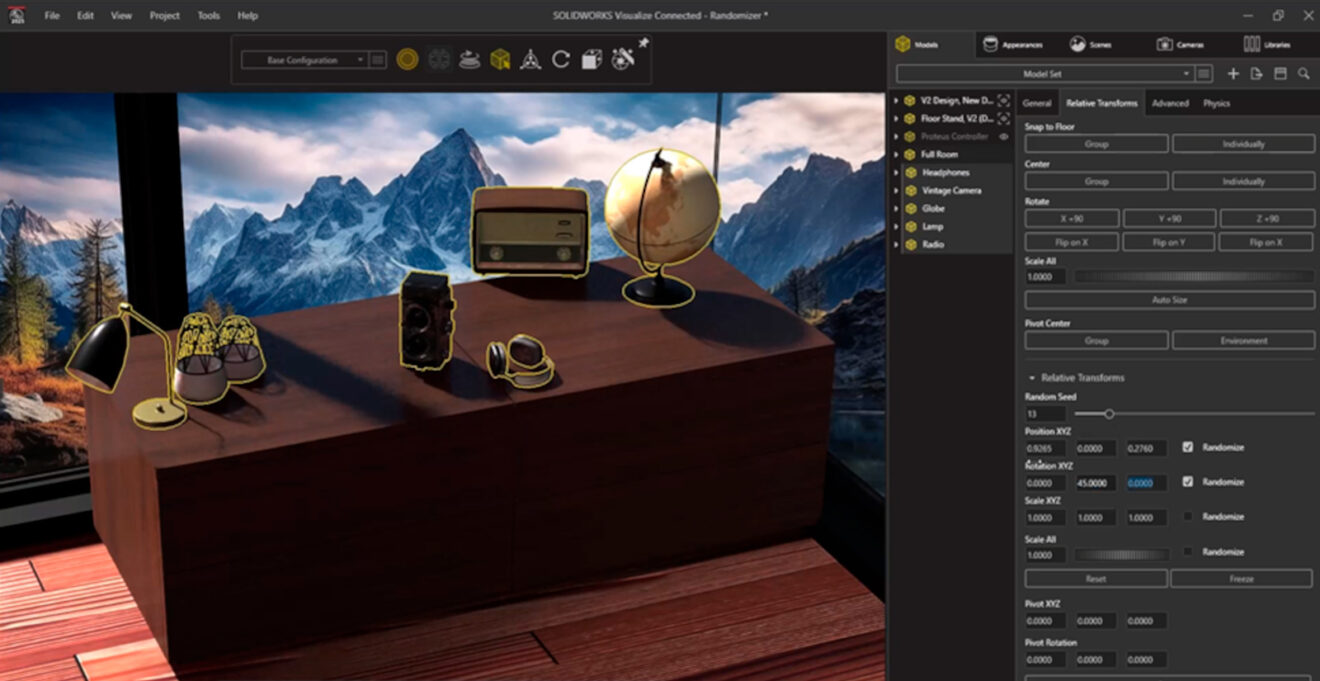Open the Advanced sub-tab
Image resolution: width=1320 pixels, height=681 pixels.
[x=1170, y=103]
